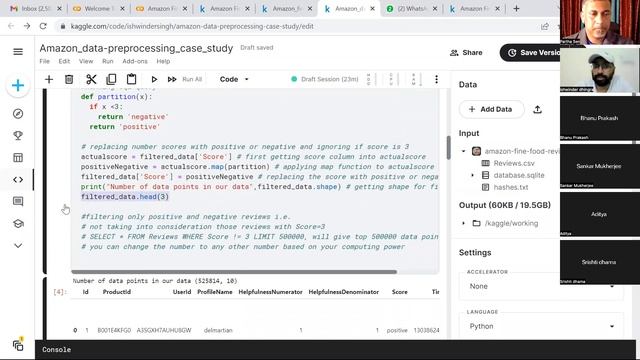This screenshot has width=640, height=360.
Task: Click the Add Data button
Action: click(x=491, y=109)
